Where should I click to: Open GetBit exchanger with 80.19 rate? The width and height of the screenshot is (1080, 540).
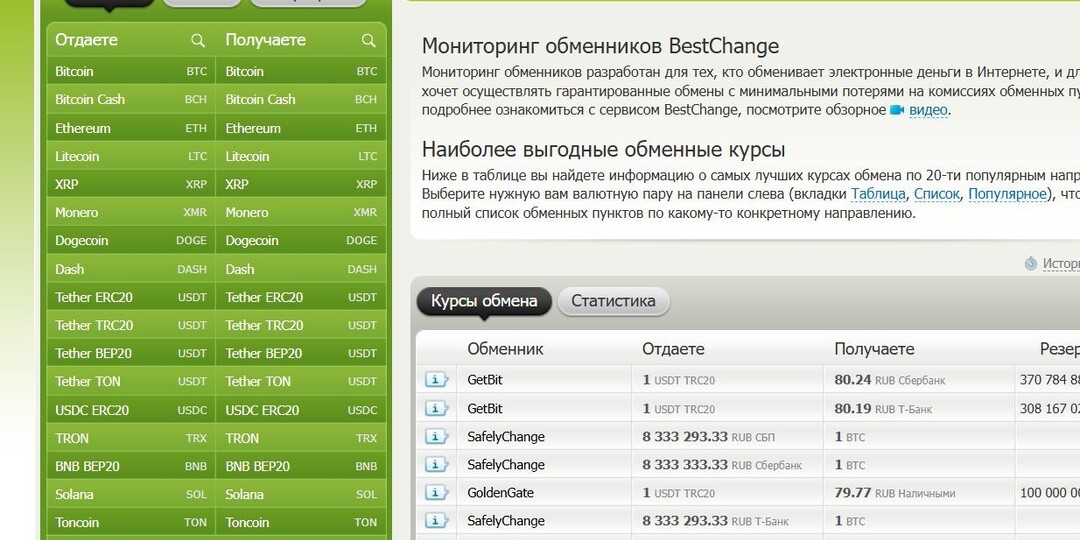tap(485, 408)
